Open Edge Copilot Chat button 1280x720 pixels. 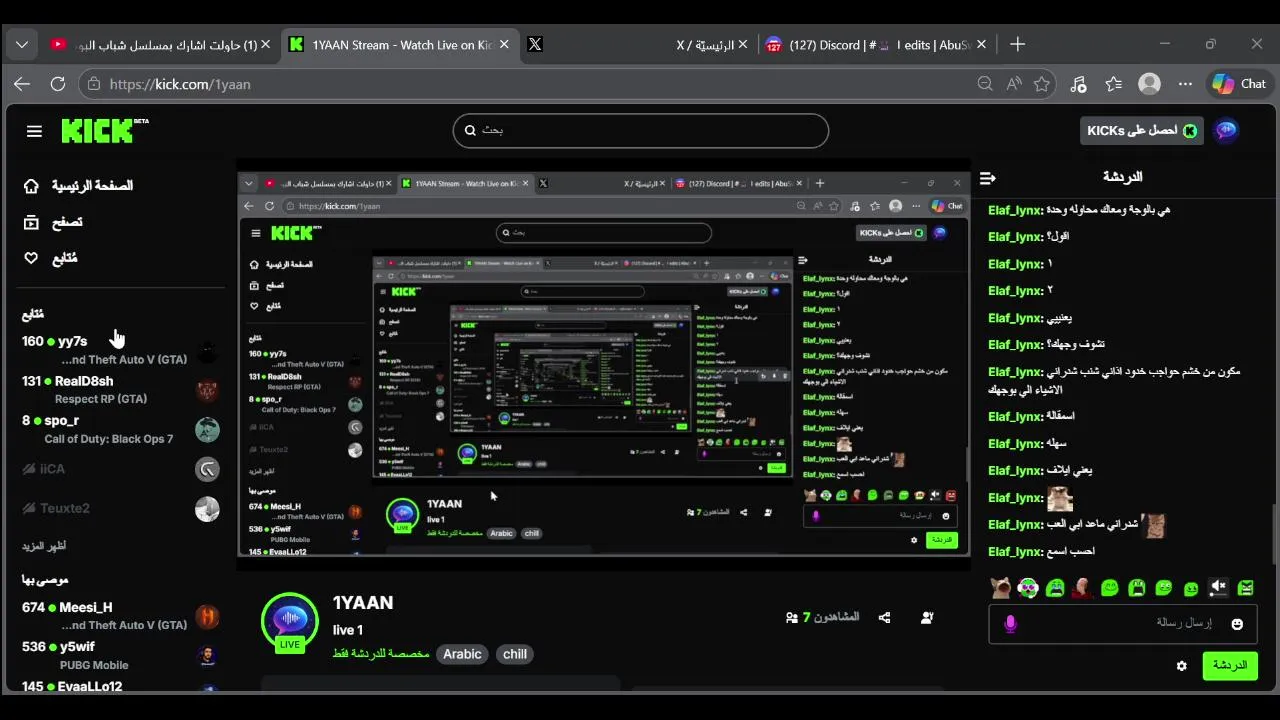(x=1240, y=84)
